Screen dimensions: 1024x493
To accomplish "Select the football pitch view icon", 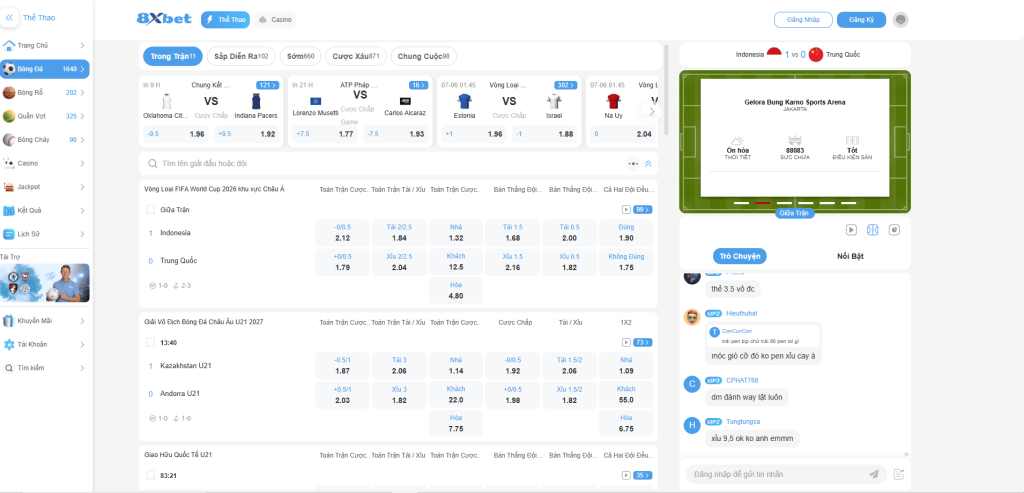I will click(x=872, y=229).
